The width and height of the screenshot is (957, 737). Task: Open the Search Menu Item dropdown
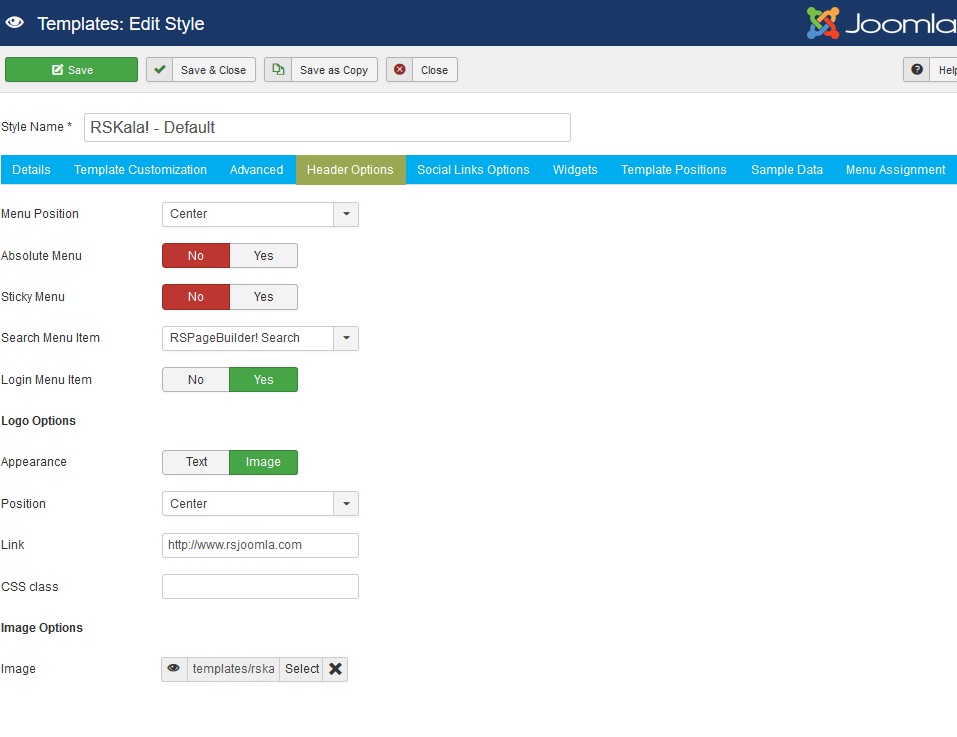coord(260,338)
